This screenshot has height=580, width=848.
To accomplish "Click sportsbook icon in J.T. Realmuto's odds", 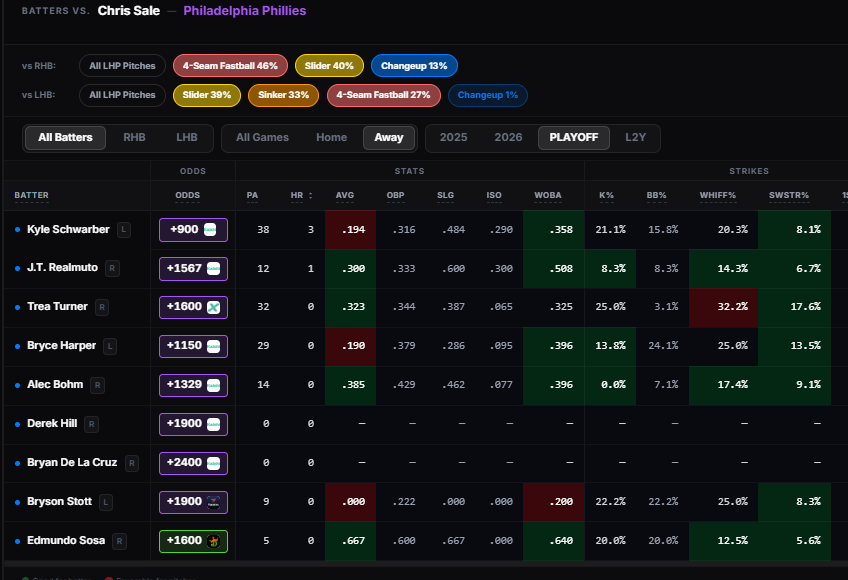I will [x=214, y=268].
